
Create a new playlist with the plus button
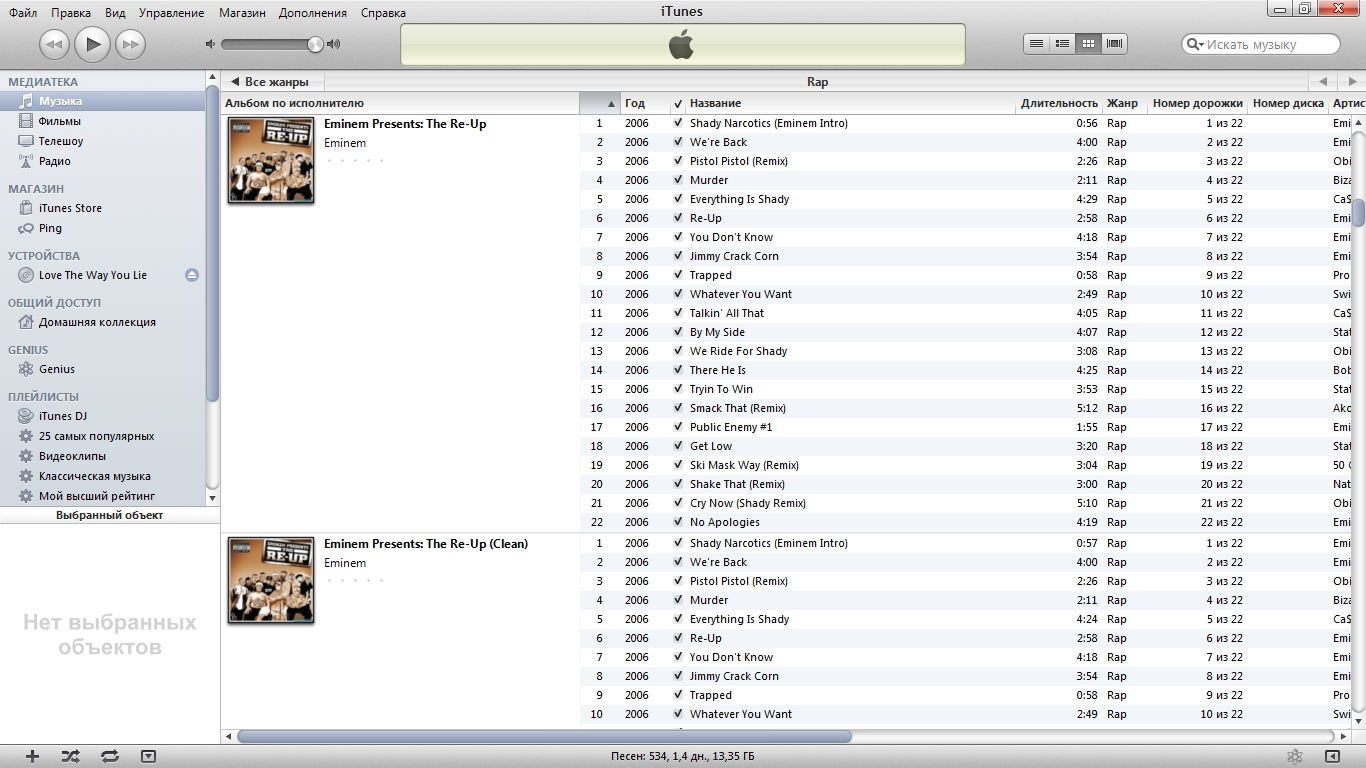tap(32, 757)
